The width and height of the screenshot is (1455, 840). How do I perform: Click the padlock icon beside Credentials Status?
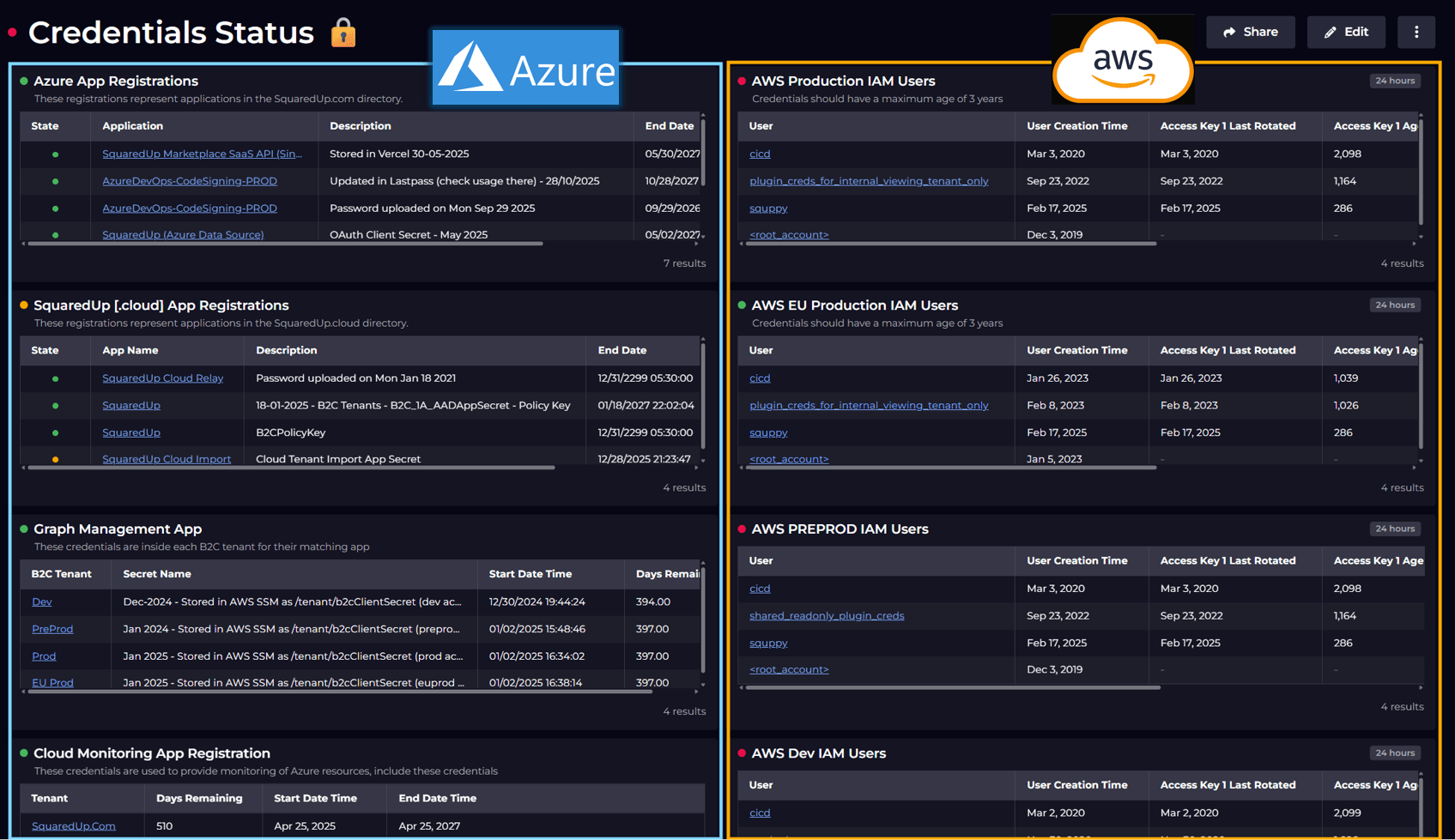coord(343,33)
